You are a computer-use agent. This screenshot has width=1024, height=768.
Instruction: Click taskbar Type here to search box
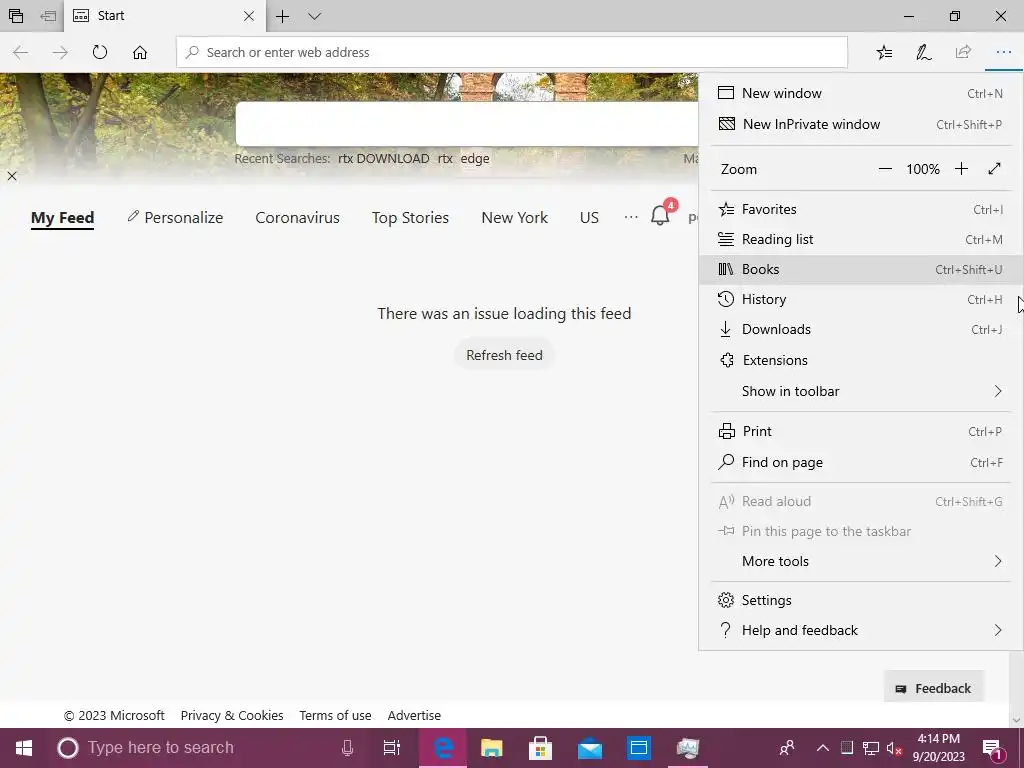click(209, 748)
